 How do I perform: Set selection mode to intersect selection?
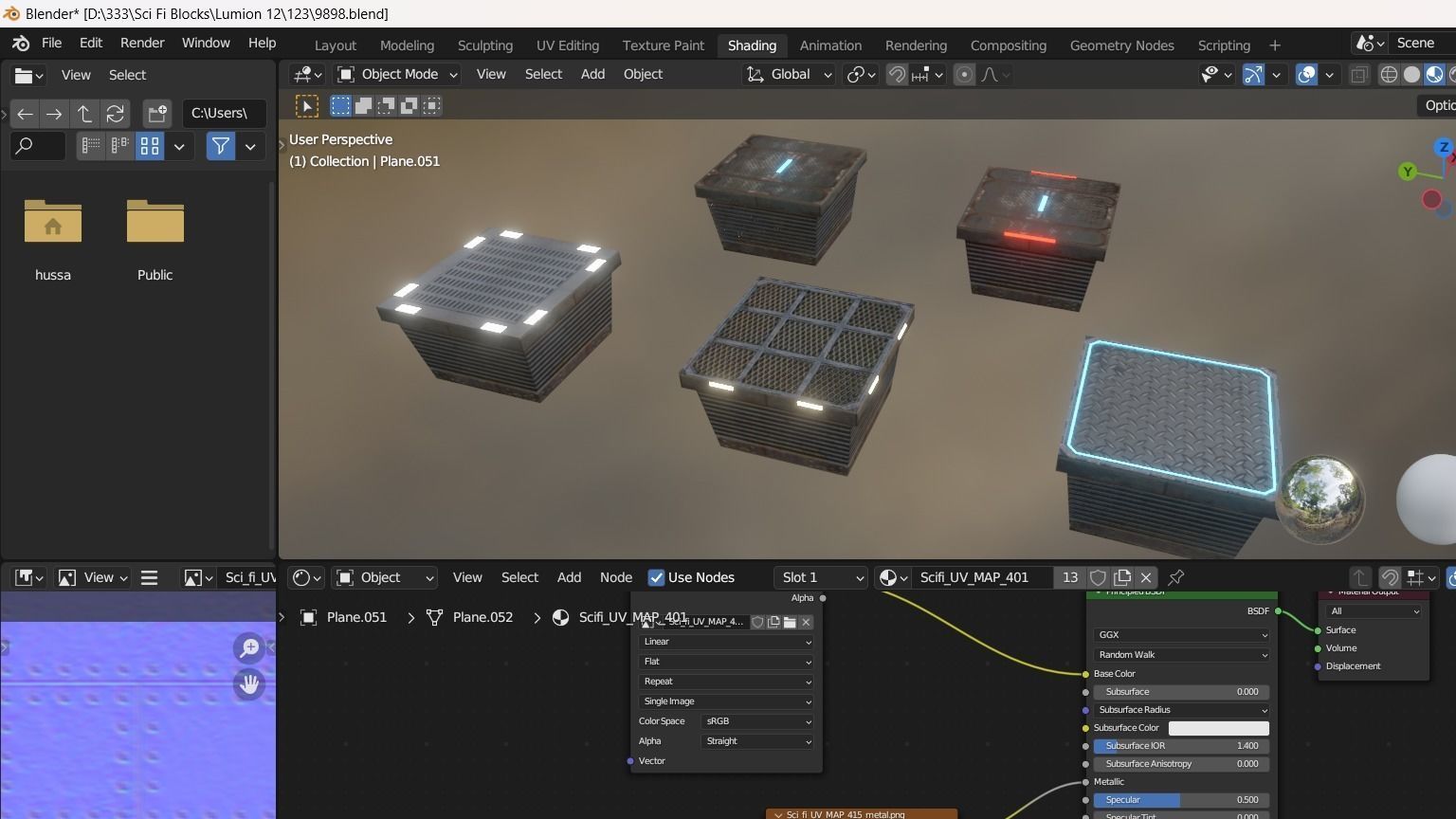click(x=432, y=105)
